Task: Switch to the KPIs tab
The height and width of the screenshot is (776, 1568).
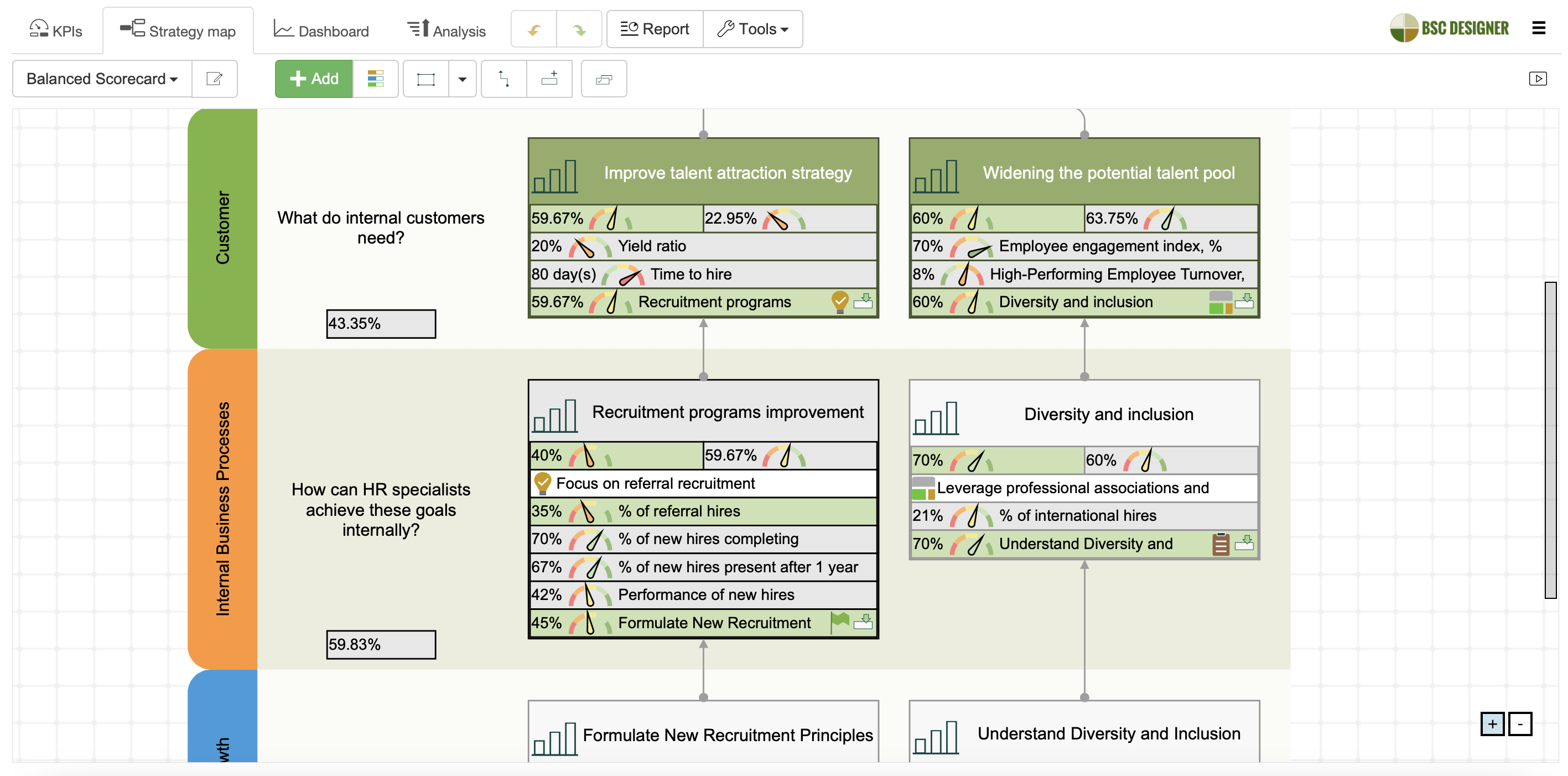Action: tap(56, 30)
